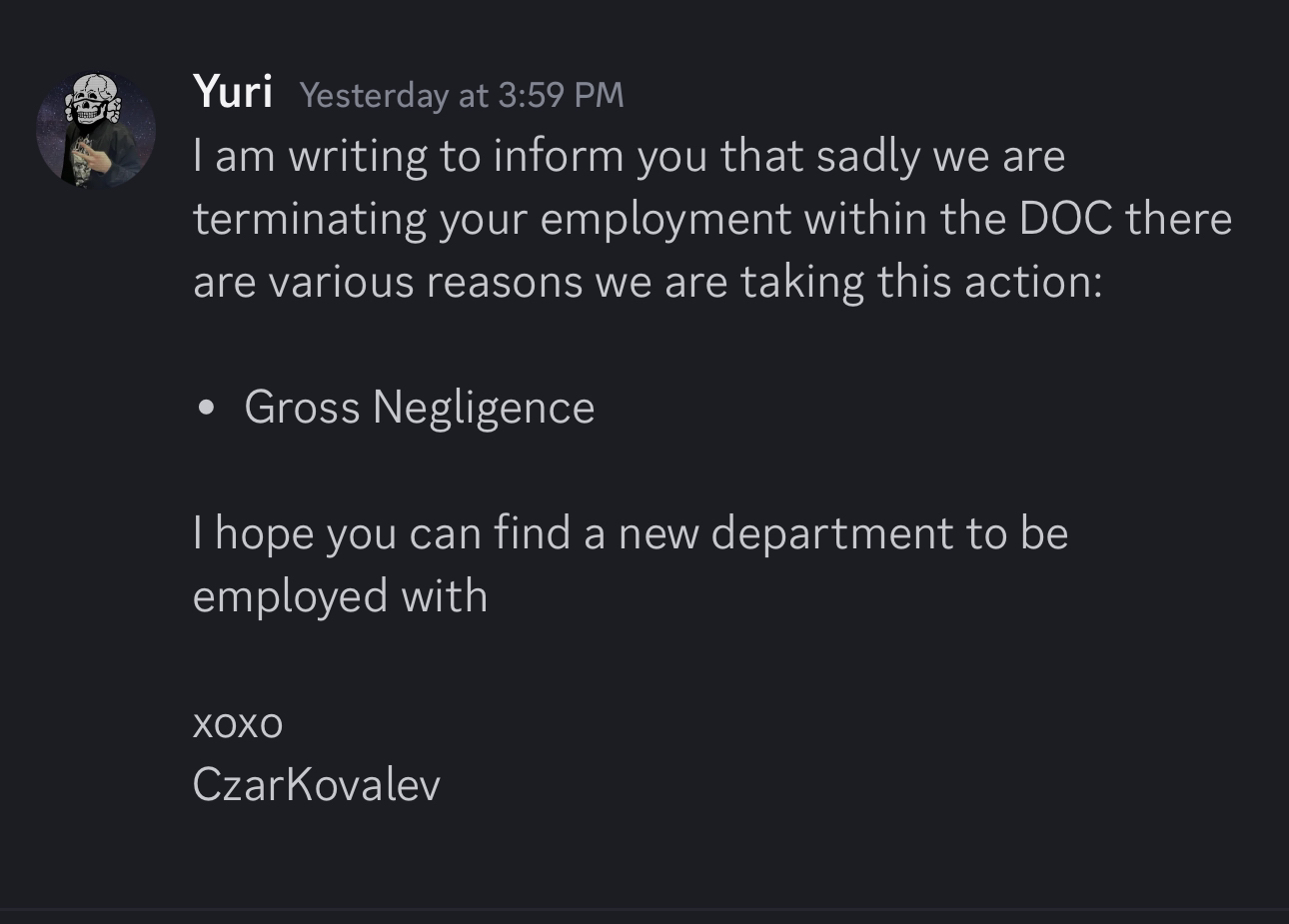1289x924 pixels.
Task: Click the xoxo sign-off text
Action: pyautogui.click(x=238, y=723)
